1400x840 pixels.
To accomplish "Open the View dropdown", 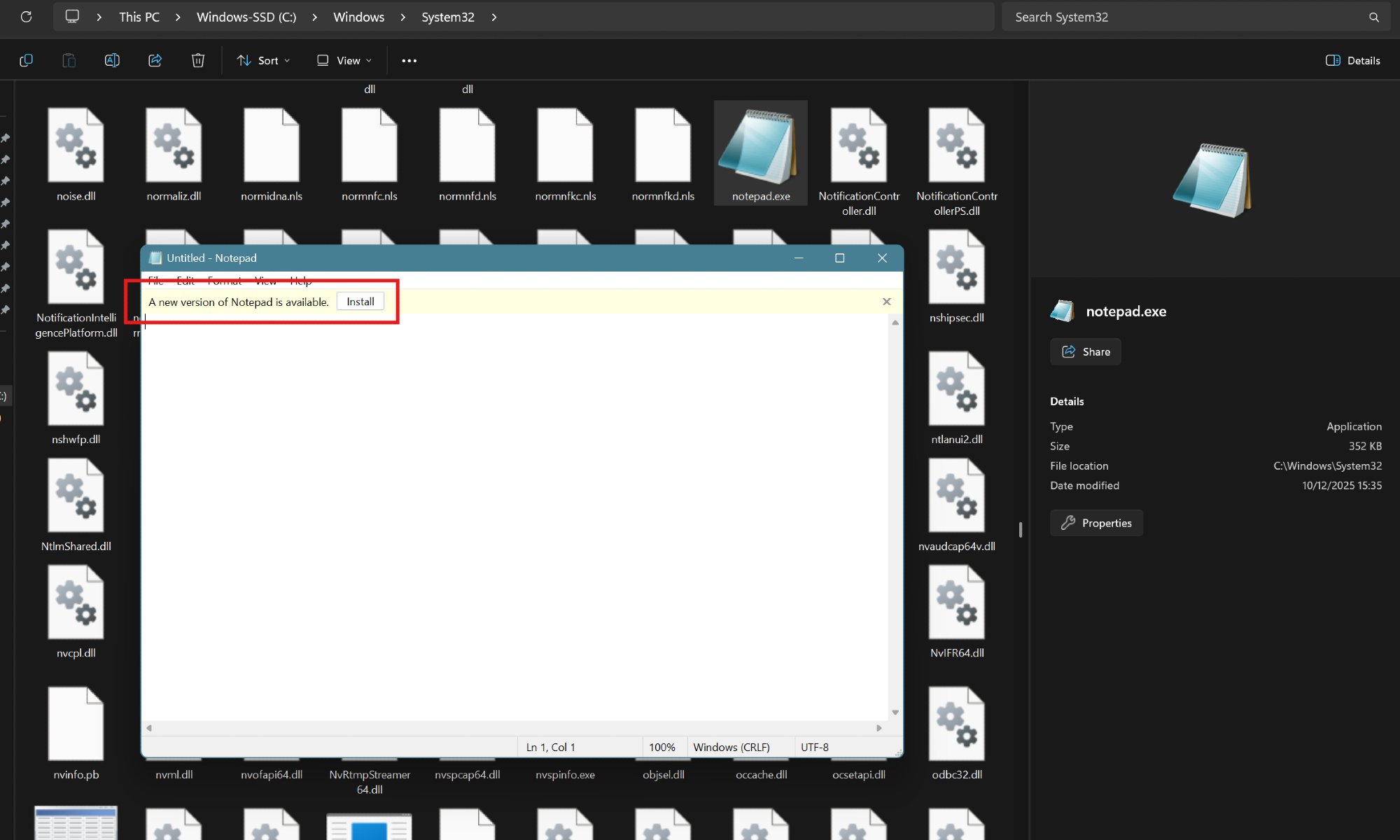I will [x=344, y=61].
